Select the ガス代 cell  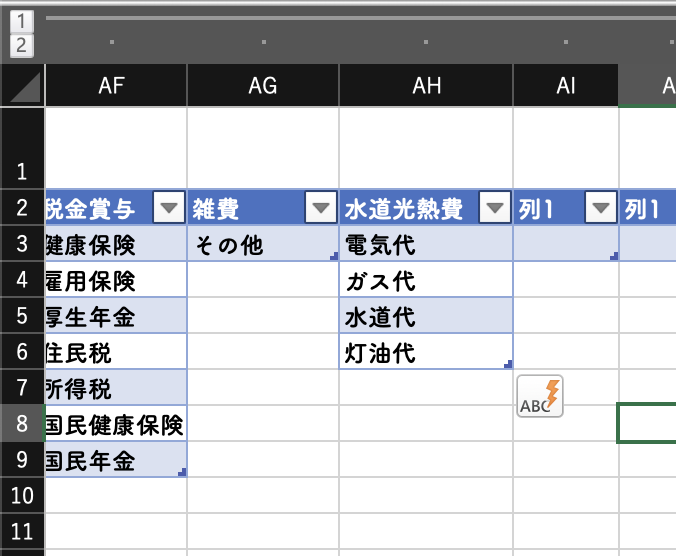(426, 280)
